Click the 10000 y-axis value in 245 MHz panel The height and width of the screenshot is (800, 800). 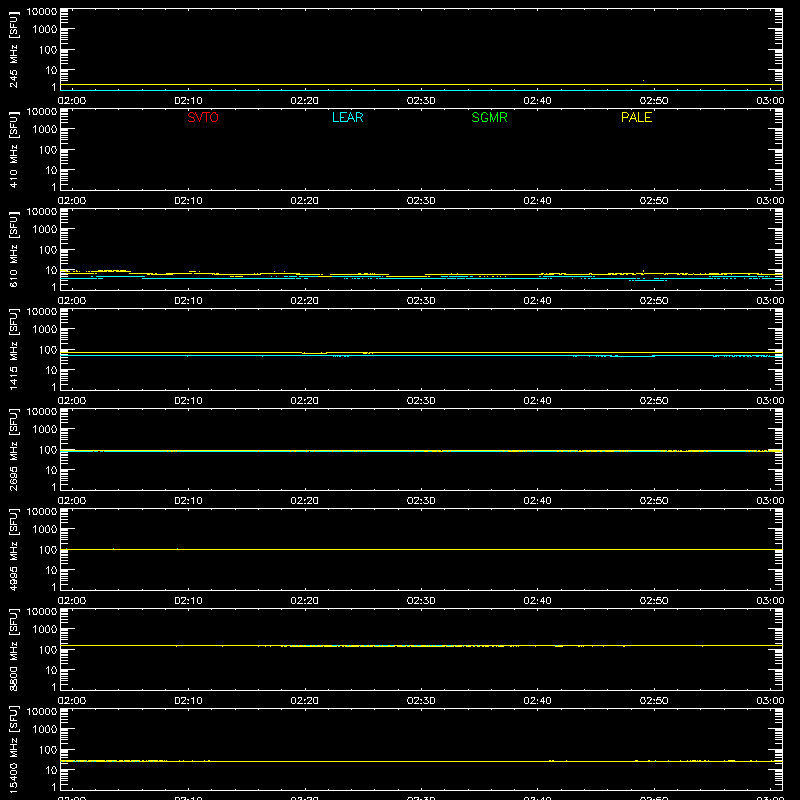(42, 12)
